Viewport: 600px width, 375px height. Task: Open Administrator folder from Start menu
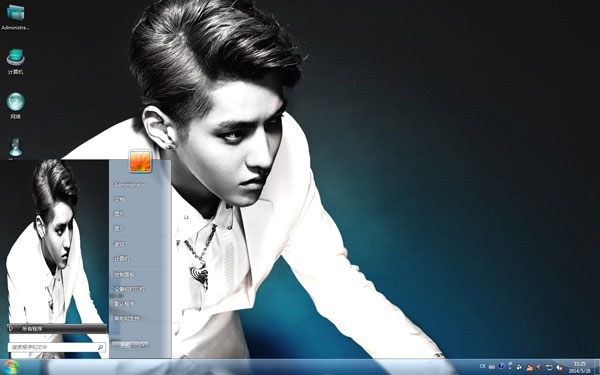tap(129, 184)
